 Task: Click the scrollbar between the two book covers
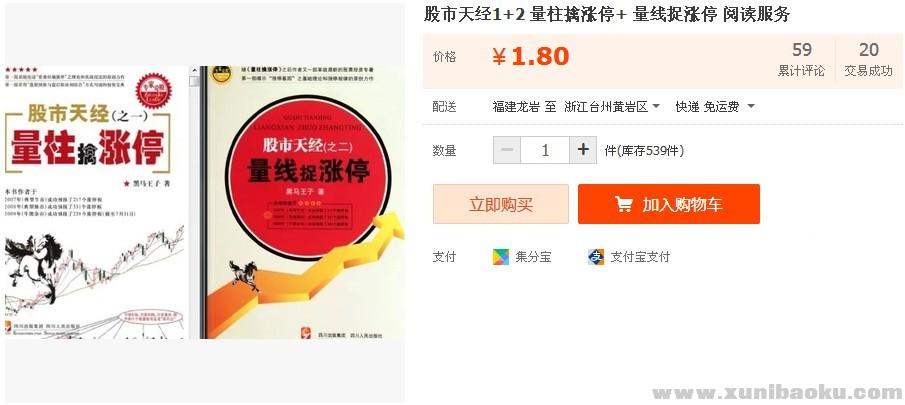pos(195,202)
